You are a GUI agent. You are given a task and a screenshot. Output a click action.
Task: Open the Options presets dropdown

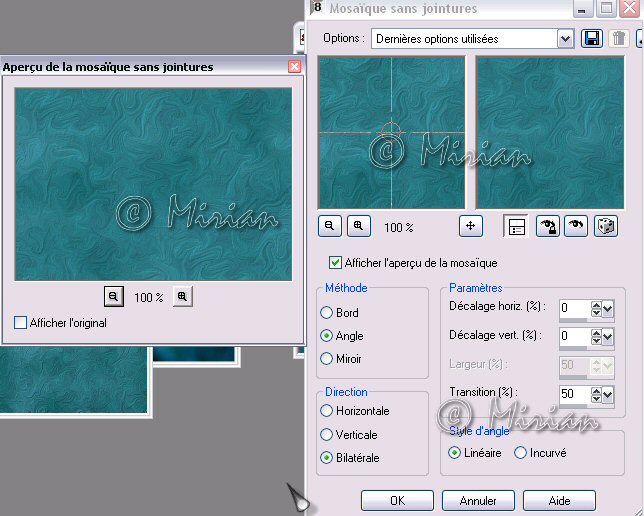[565, 39]
